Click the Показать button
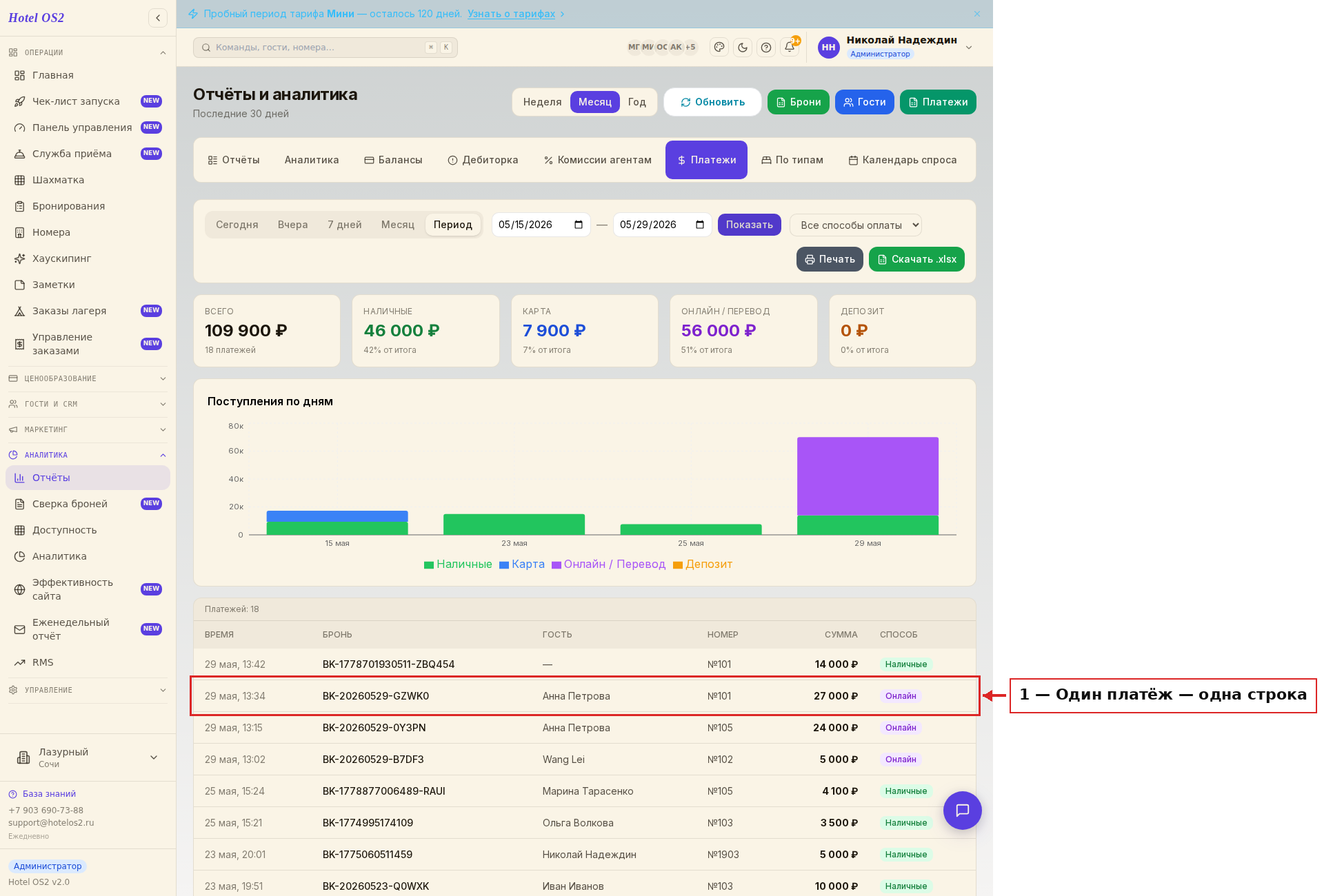1333x896 pixels. 749,225
